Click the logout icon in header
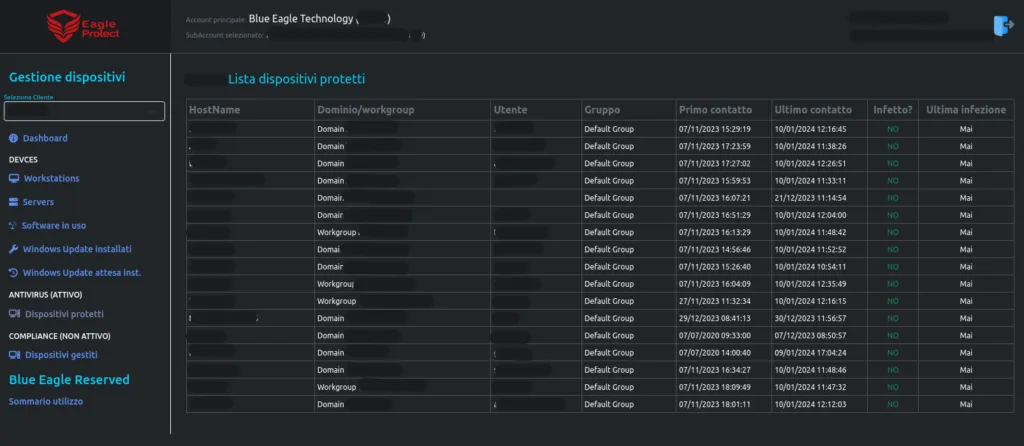 coord(1003,25)
